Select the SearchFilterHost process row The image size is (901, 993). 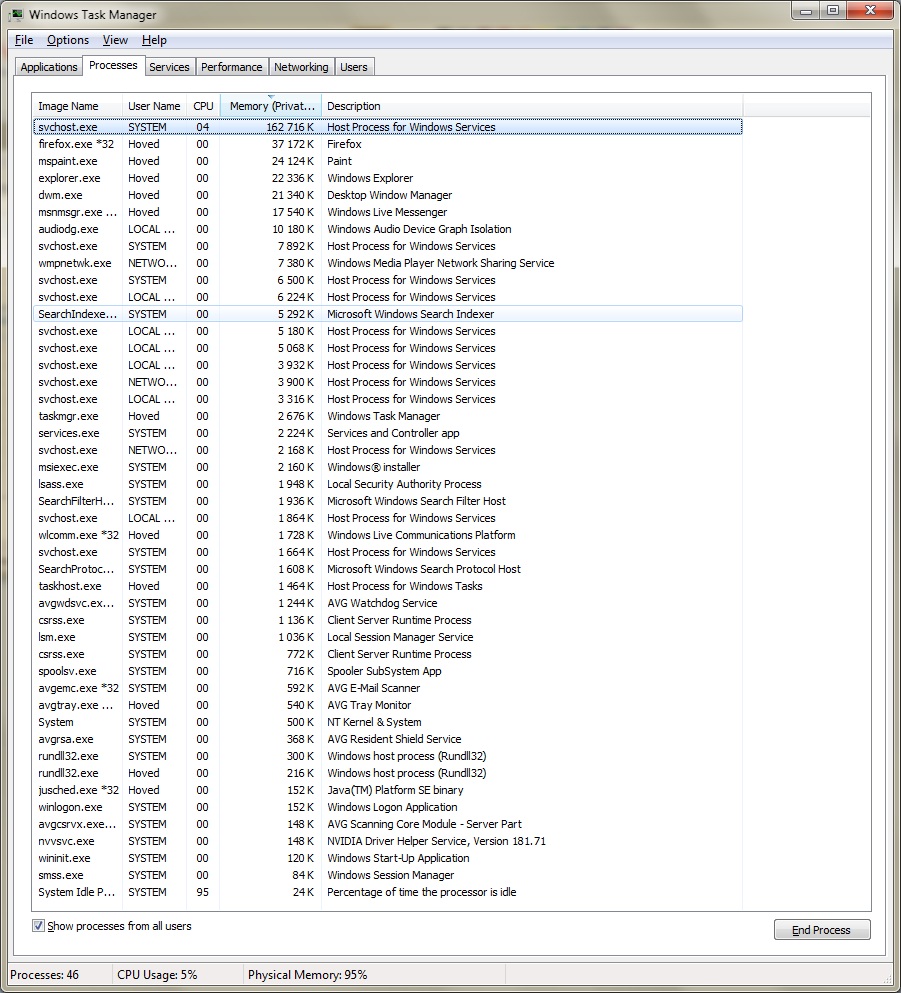(x=387, y=501)
